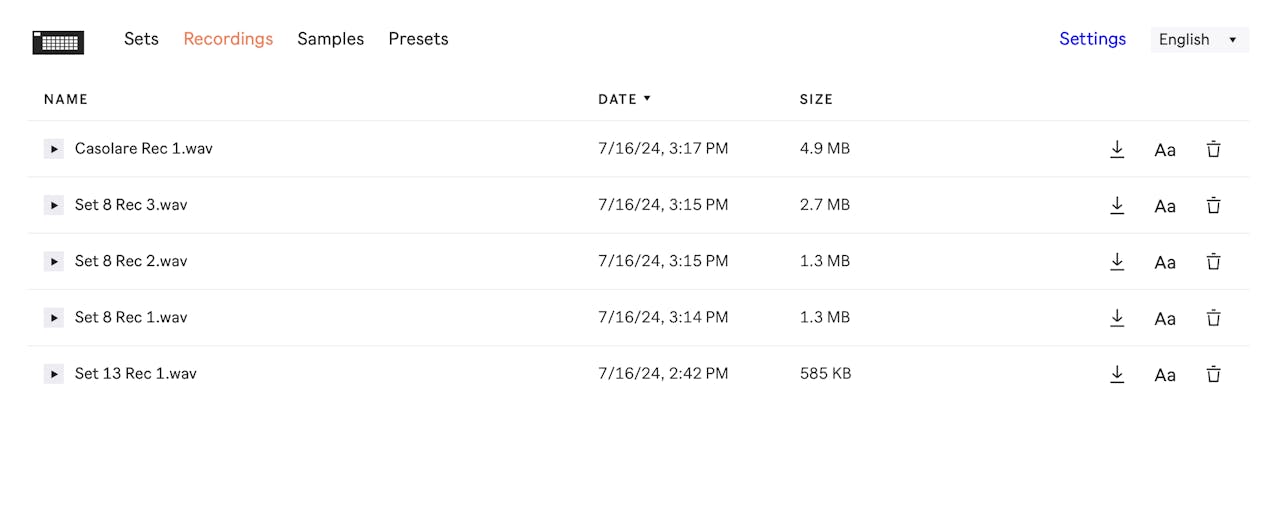Open the Settings link
The width and height of the screenshot is (1280, 521).
[1092, 39]
